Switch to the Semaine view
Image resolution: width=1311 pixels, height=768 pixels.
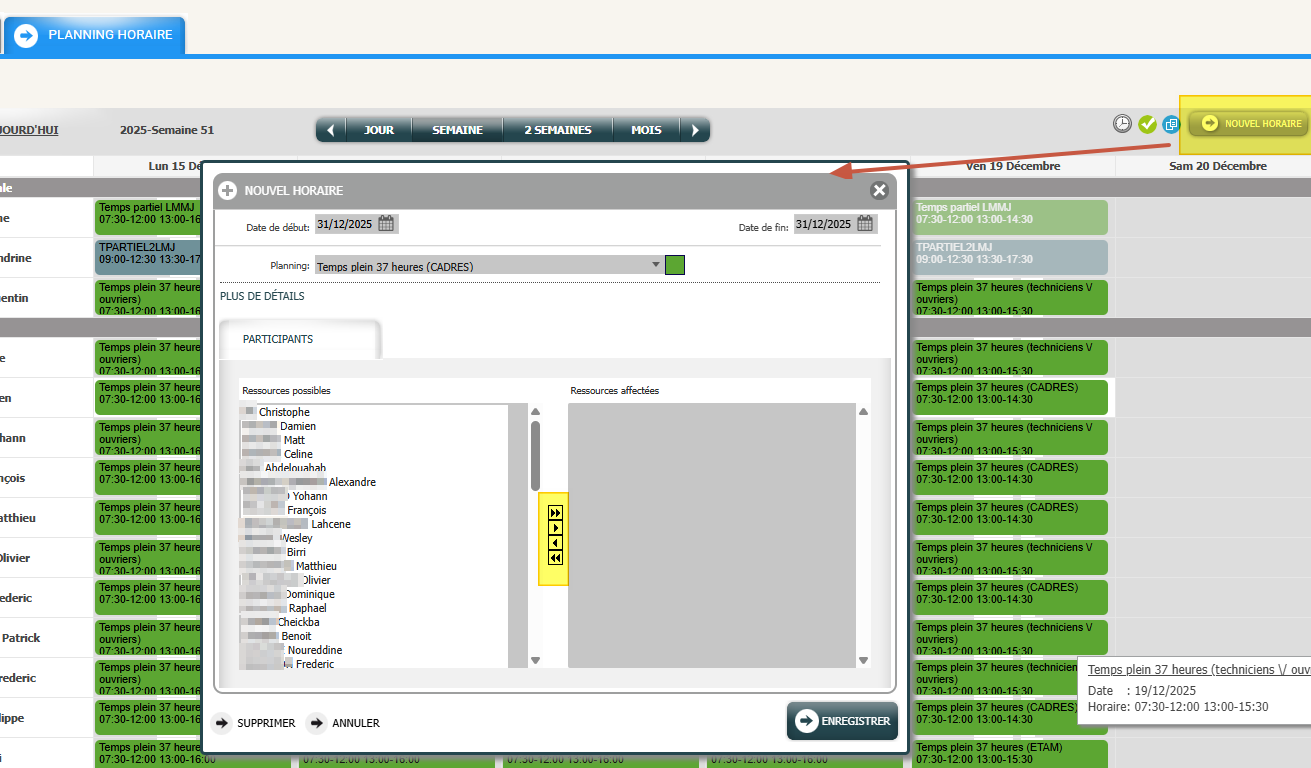pyautogui.click(x=457, y=130)
